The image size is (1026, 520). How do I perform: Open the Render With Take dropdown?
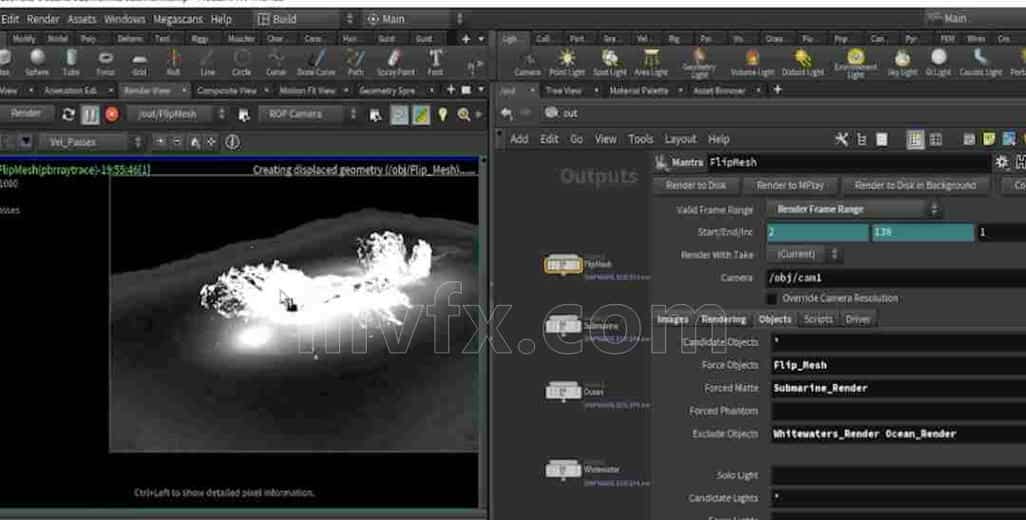pos(803,254)
